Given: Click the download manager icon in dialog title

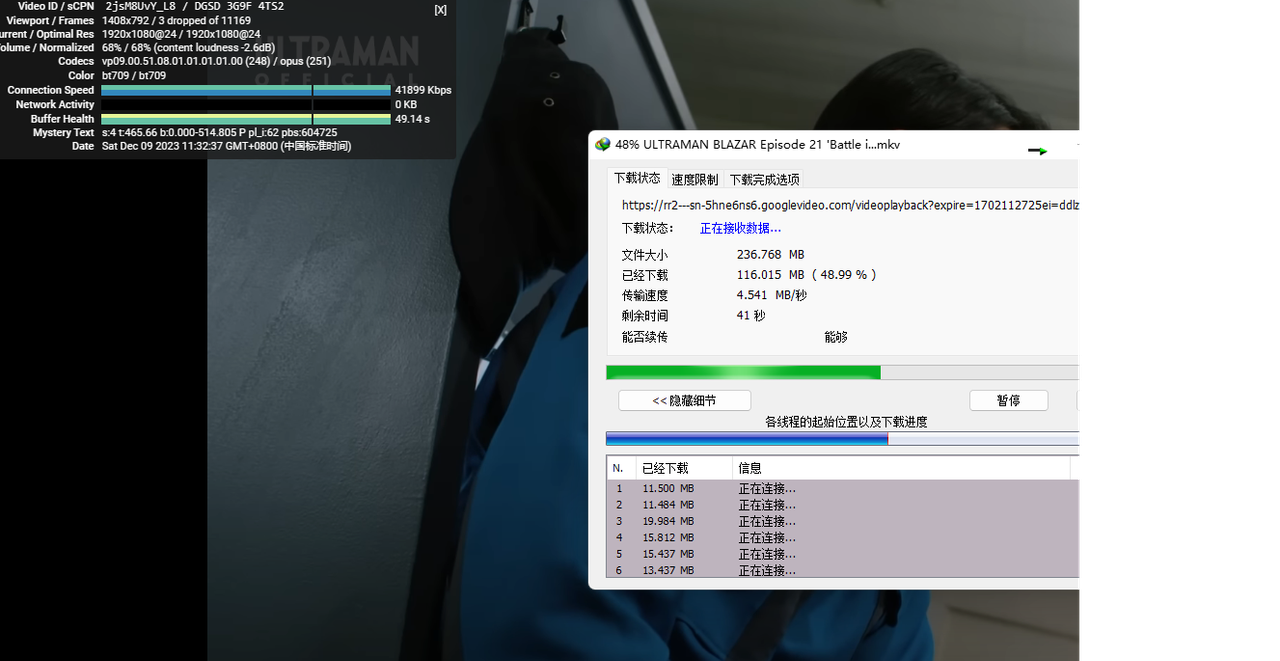Looking at the screenshot, I should tap(602, 144).
